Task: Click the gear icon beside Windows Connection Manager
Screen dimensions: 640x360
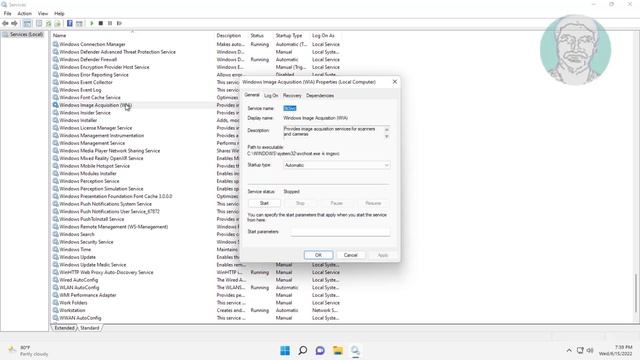Action: (56, 44)
